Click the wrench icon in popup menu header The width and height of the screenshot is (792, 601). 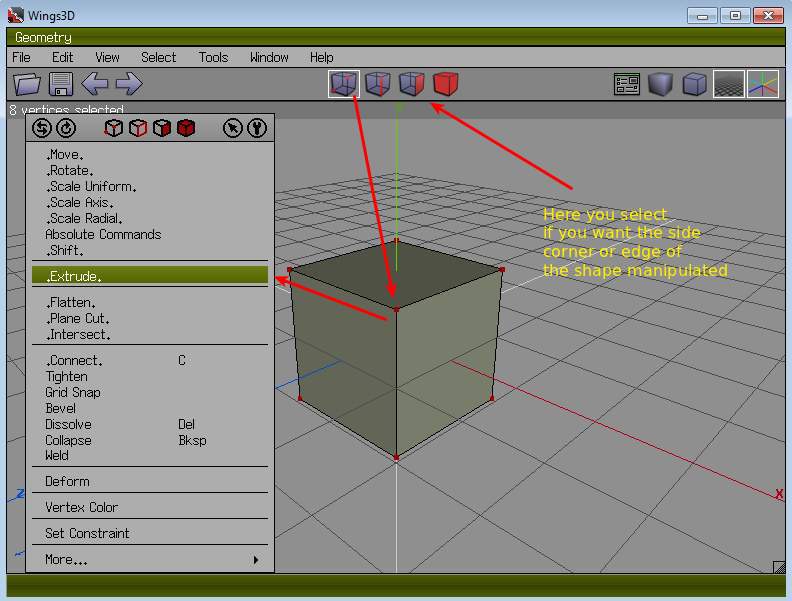(x=257, y=128)
